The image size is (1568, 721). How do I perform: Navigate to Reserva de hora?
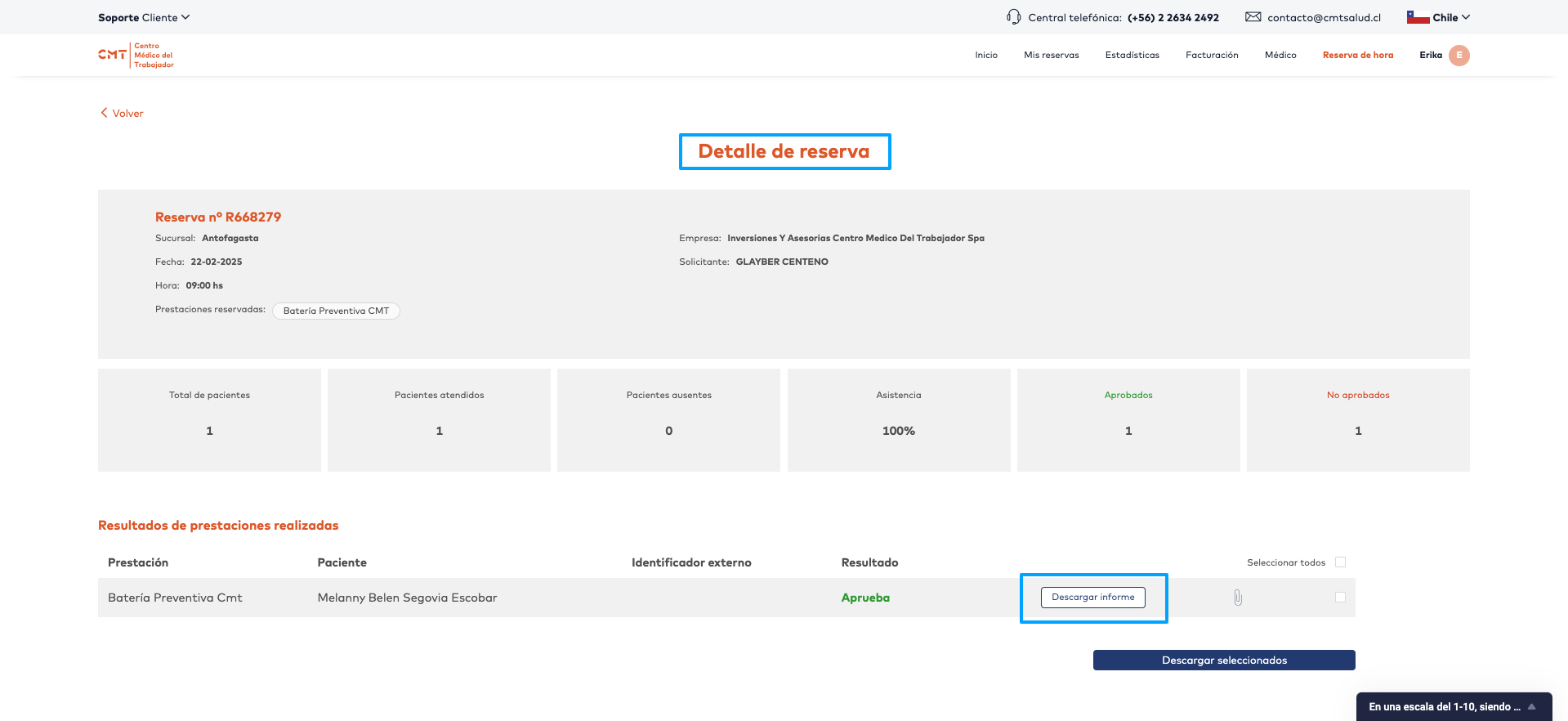pyautogui.click(x=1357, y=56)
